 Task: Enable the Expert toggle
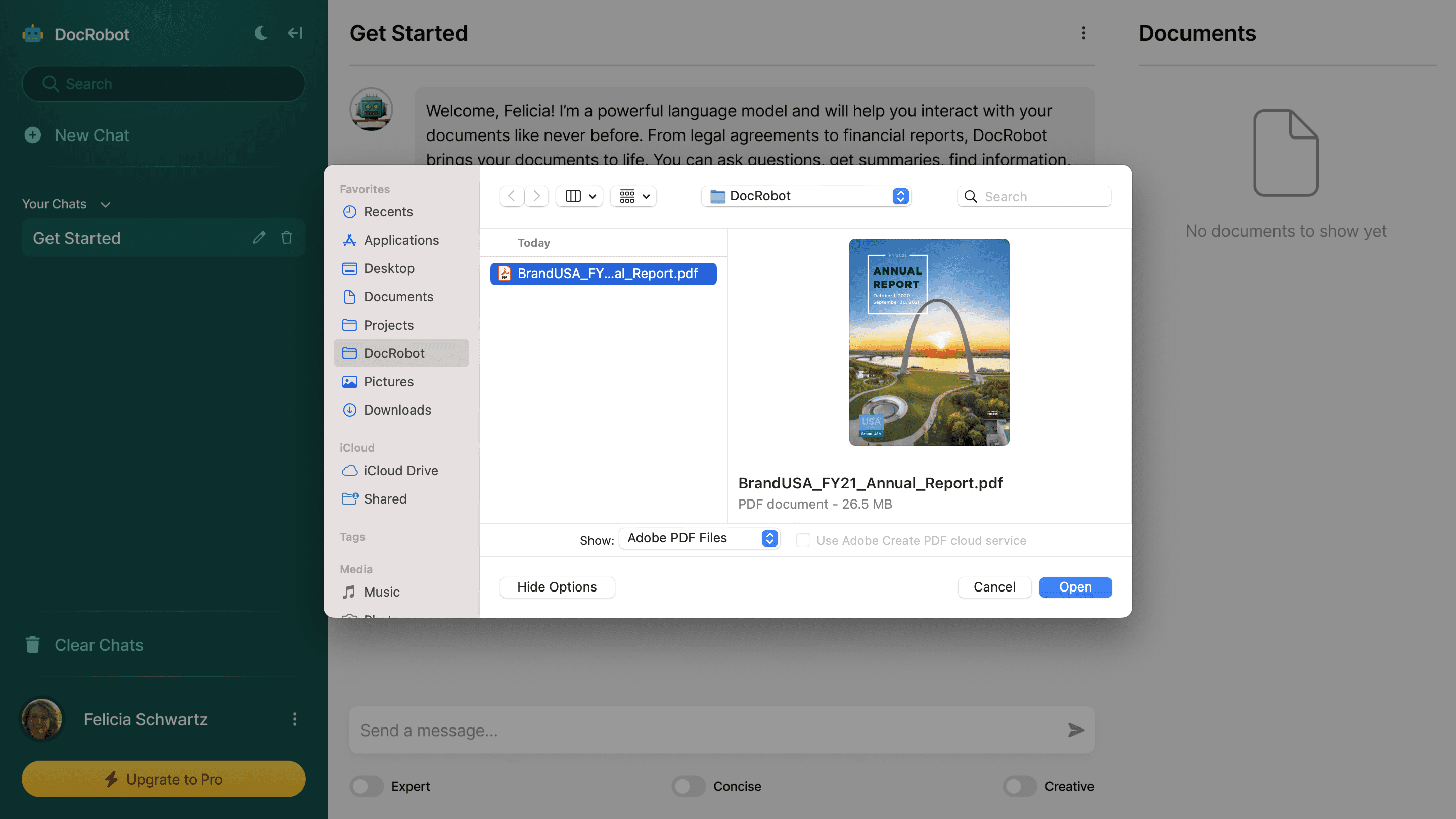[366, 786]
